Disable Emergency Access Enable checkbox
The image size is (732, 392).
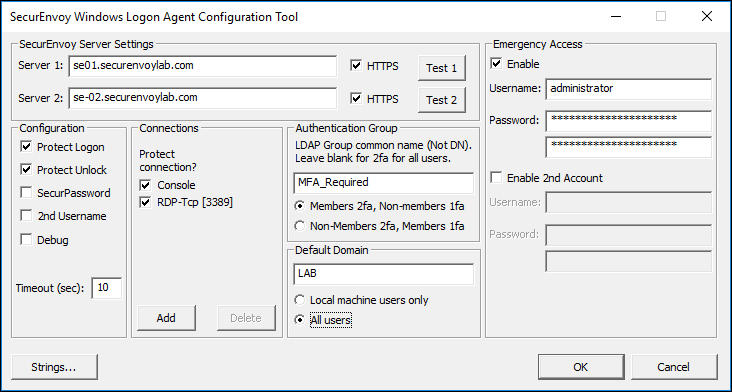coord(496,63)
